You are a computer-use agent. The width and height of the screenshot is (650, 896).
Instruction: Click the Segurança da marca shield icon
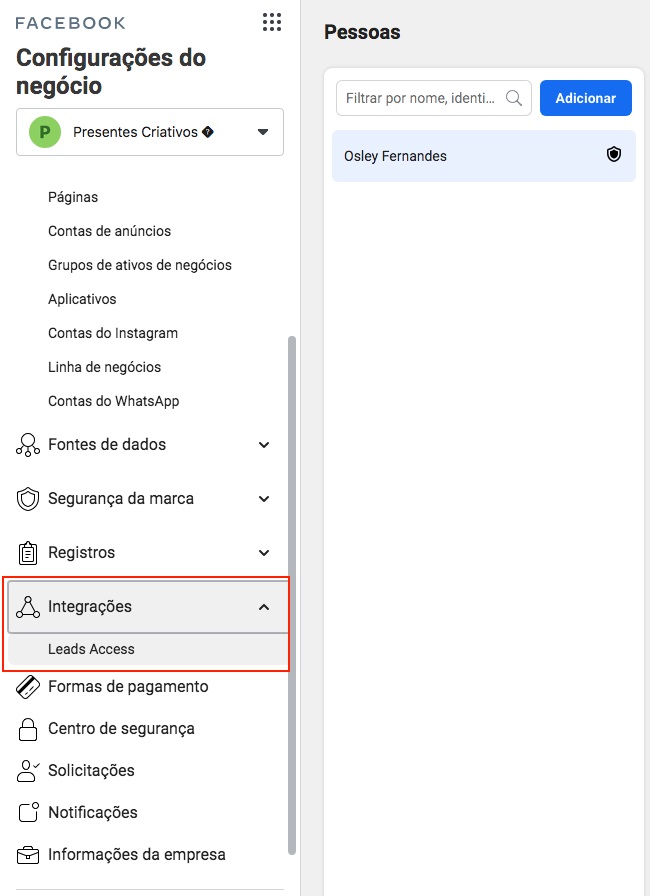click(x=28, y=499)
